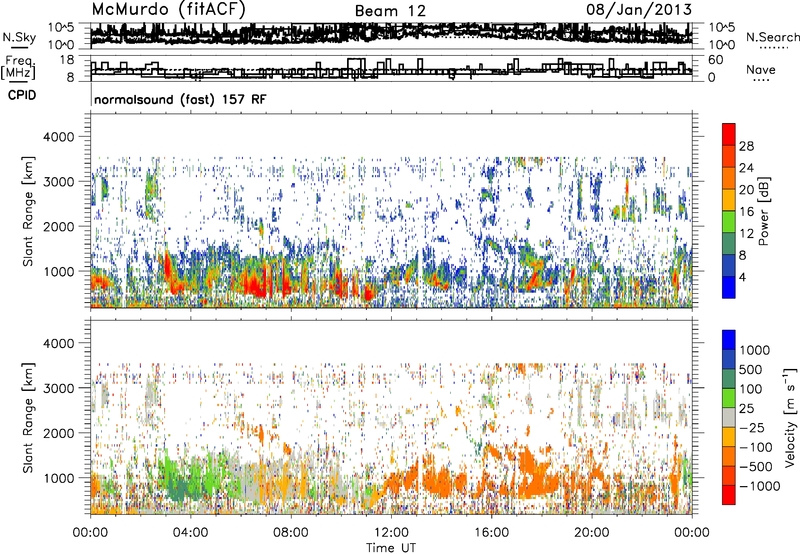800x554 pixels.
Task: Click the '10^5' tick left of noise panel
Action: [x=61, y=27]
